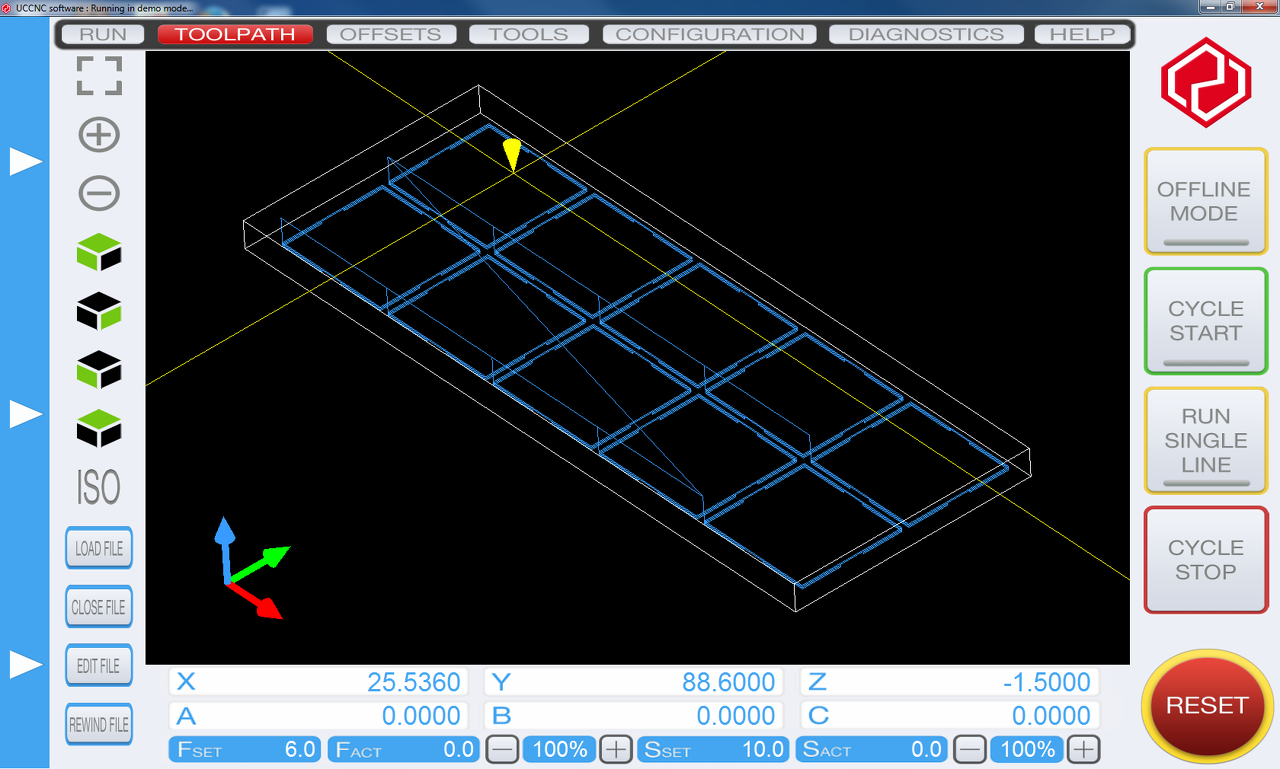Select the TOOLPATH tab
The width and height of the screenshot is (1280, 769).
235,34
